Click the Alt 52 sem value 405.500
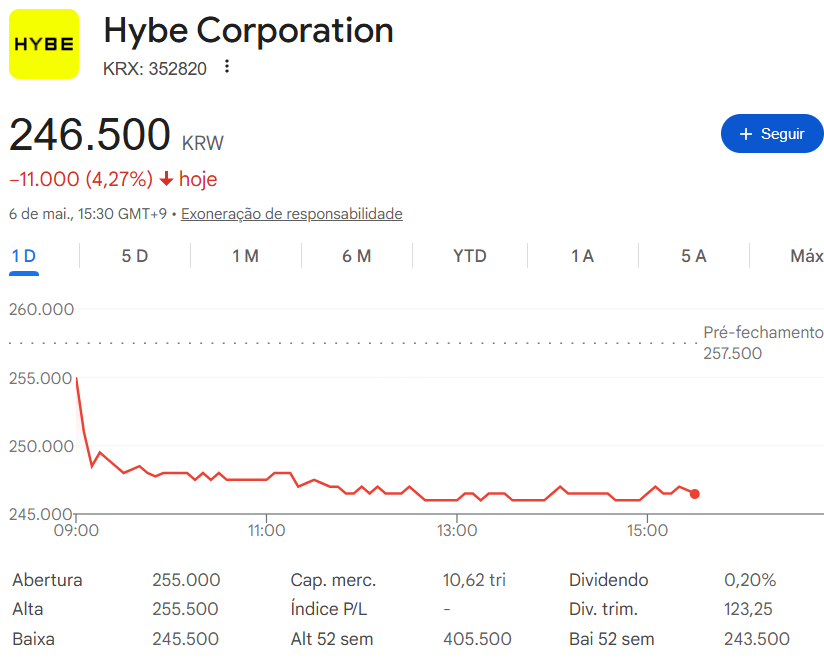The image size is (824, 660). (477, 639)
